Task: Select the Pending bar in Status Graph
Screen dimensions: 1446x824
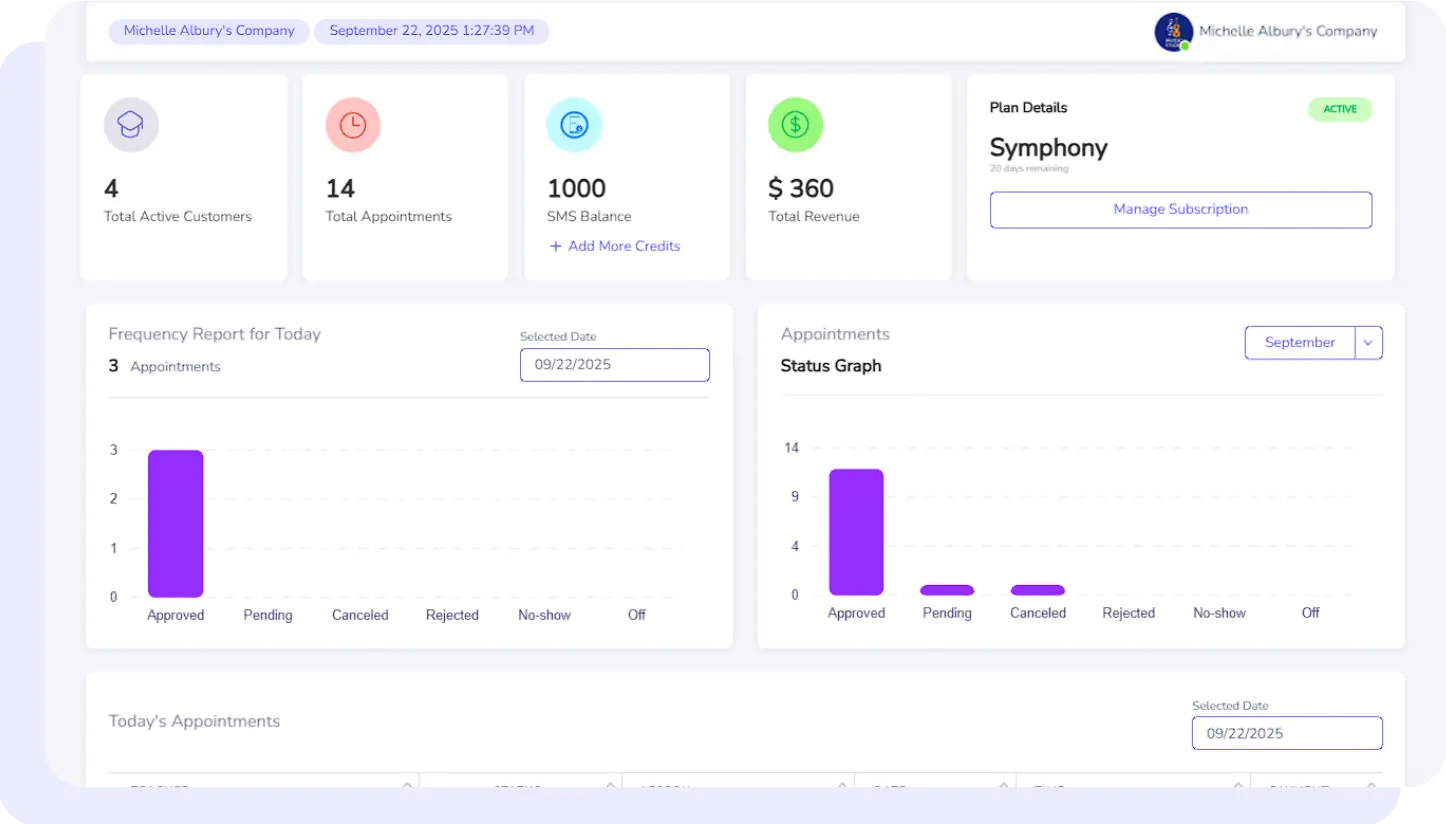Action: 947,590
